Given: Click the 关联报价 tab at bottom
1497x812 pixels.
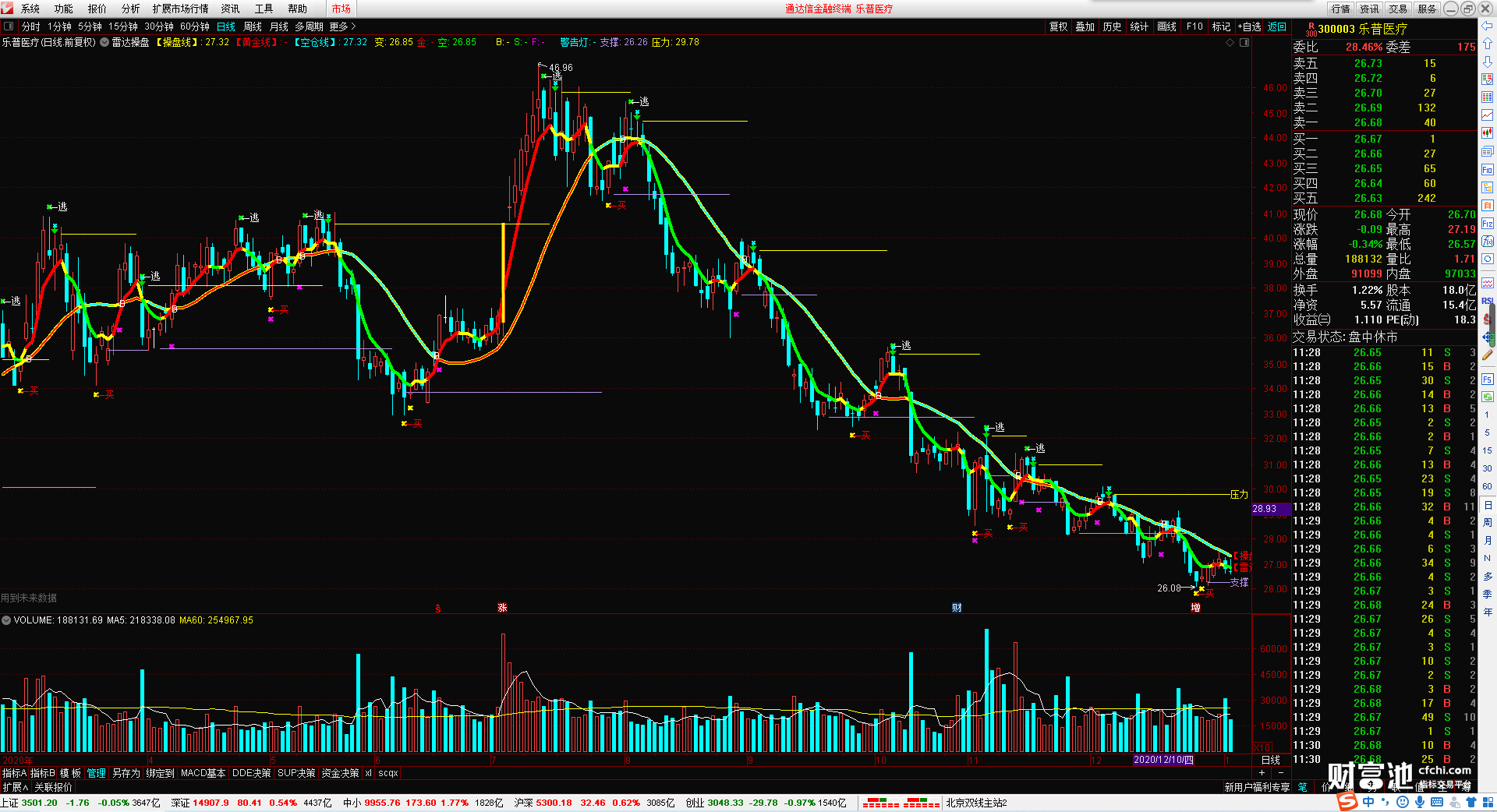Looking at the screenshot, I should tap(53, 787).
